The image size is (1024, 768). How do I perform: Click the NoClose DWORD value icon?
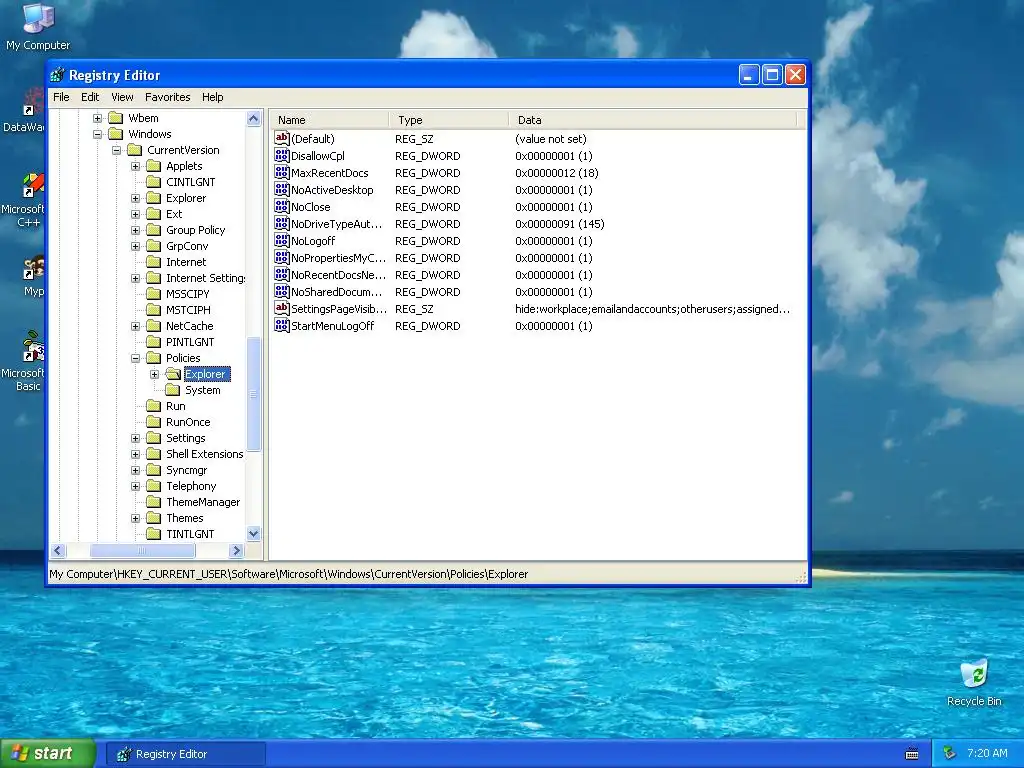click(281, 206)
